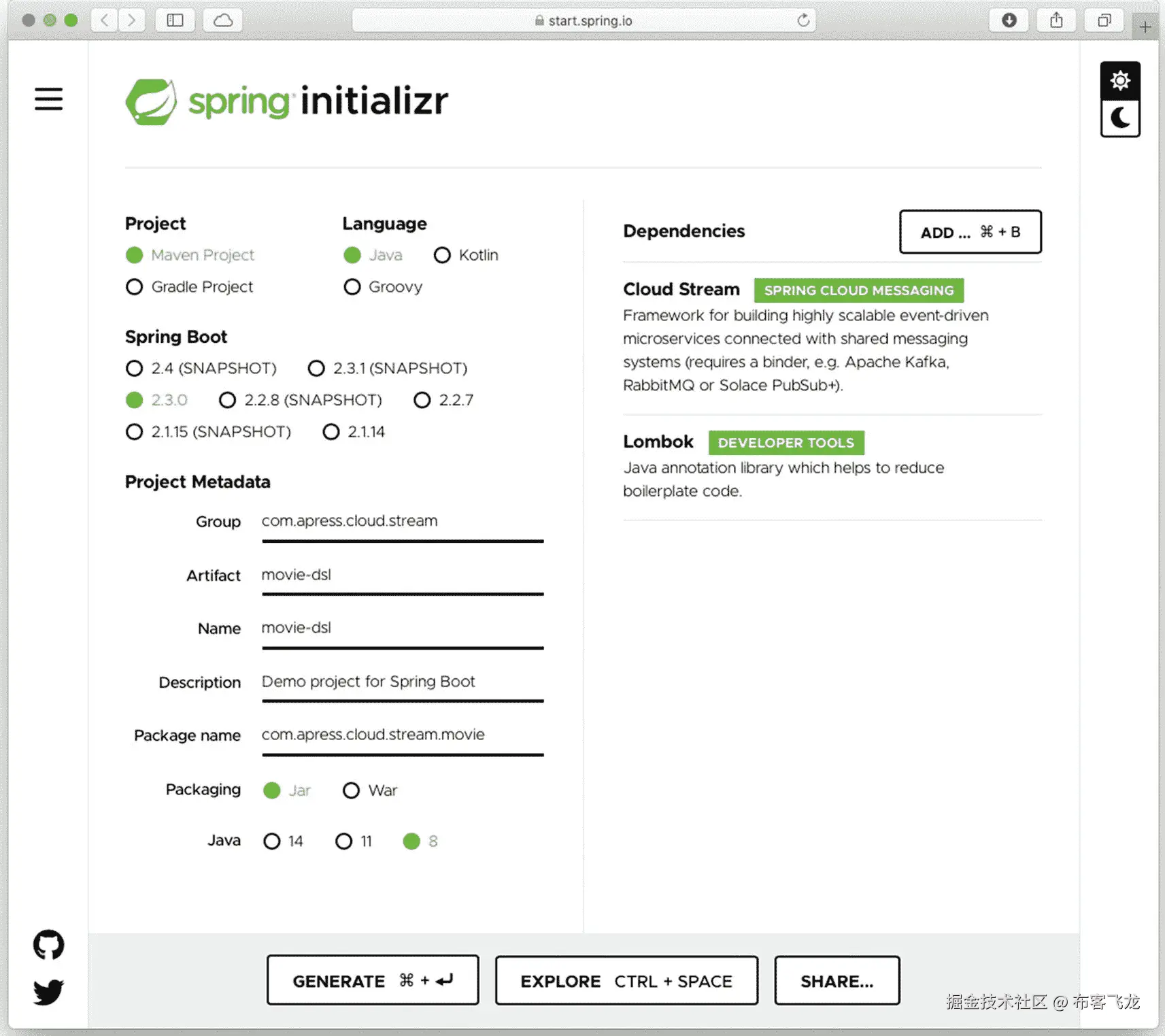Switch to dark theme moon icon

click(1120, 118)
